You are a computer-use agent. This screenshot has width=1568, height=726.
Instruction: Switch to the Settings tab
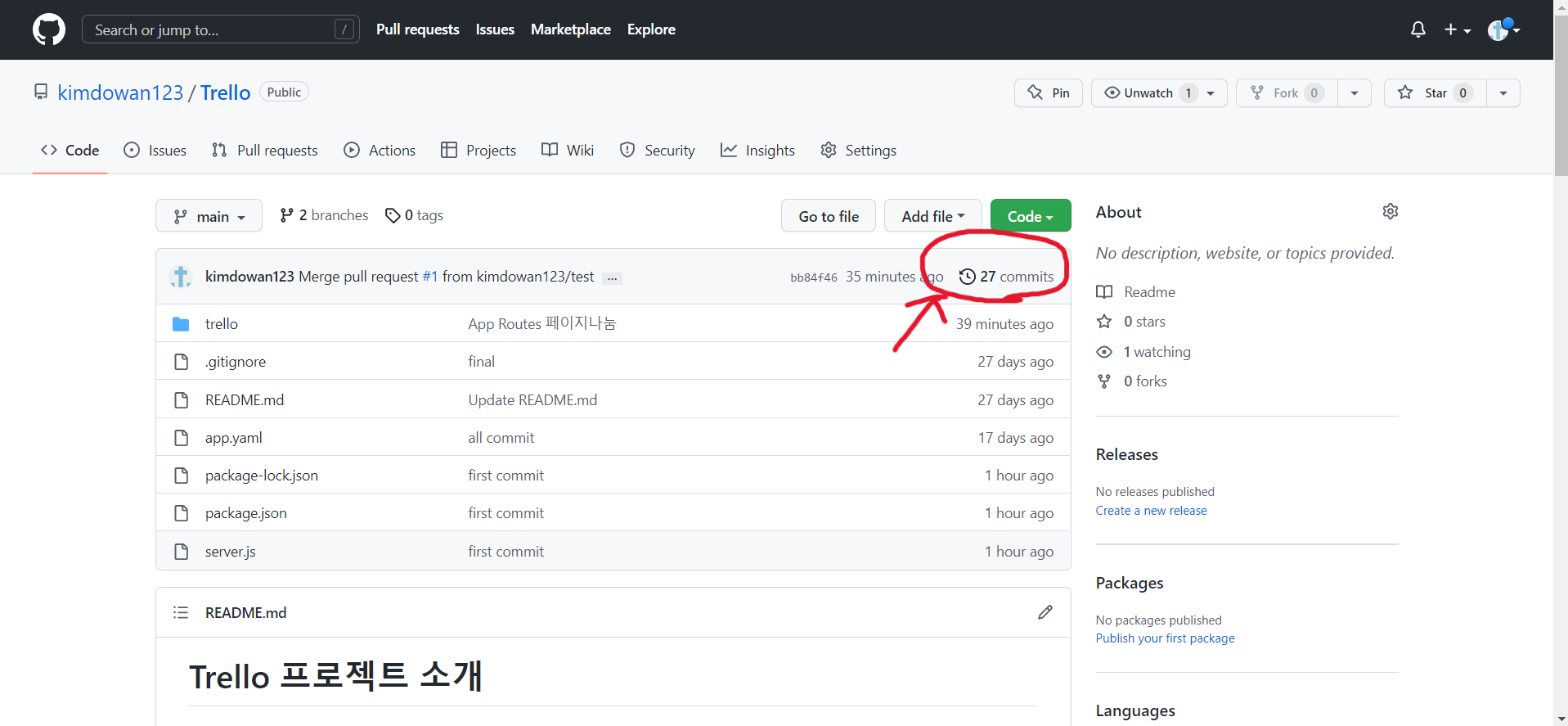coord(859,151)
